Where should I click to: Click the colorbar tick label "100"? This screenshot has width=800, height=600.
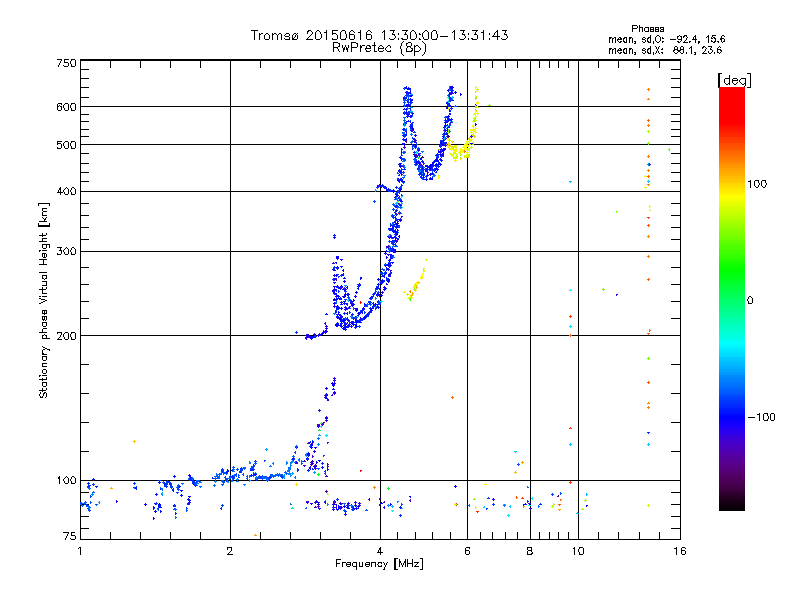[x=757, y=184]
